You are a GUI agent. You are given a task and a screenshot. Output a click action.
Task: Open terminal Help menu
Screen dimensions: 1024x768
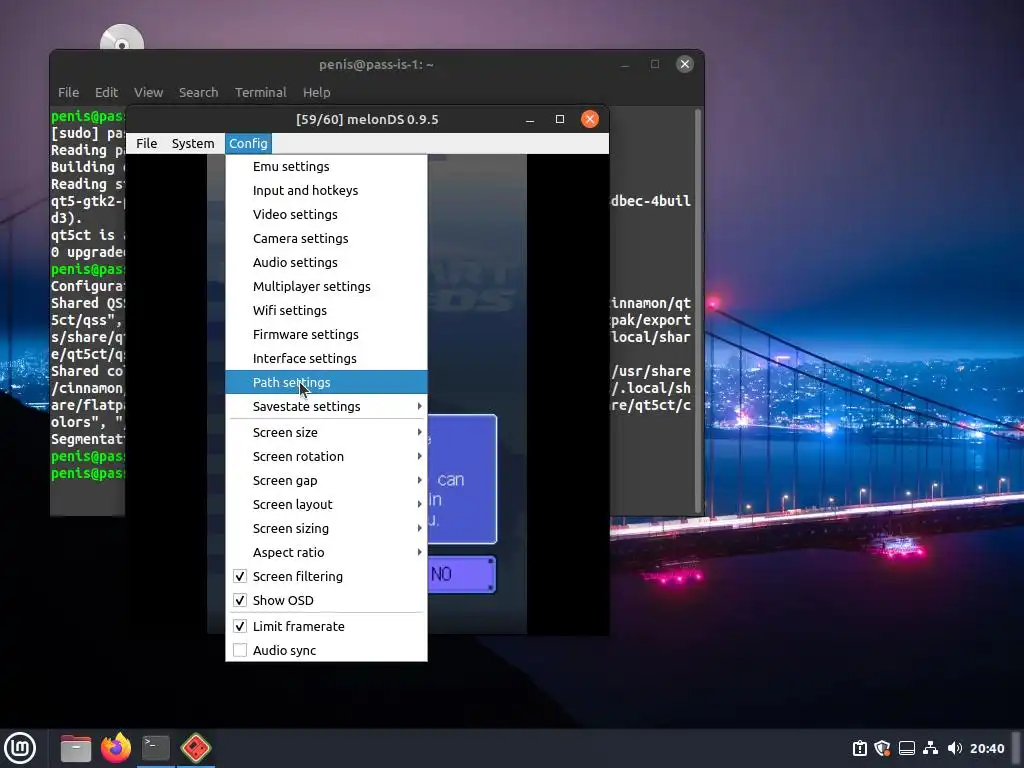coord(317,92)
